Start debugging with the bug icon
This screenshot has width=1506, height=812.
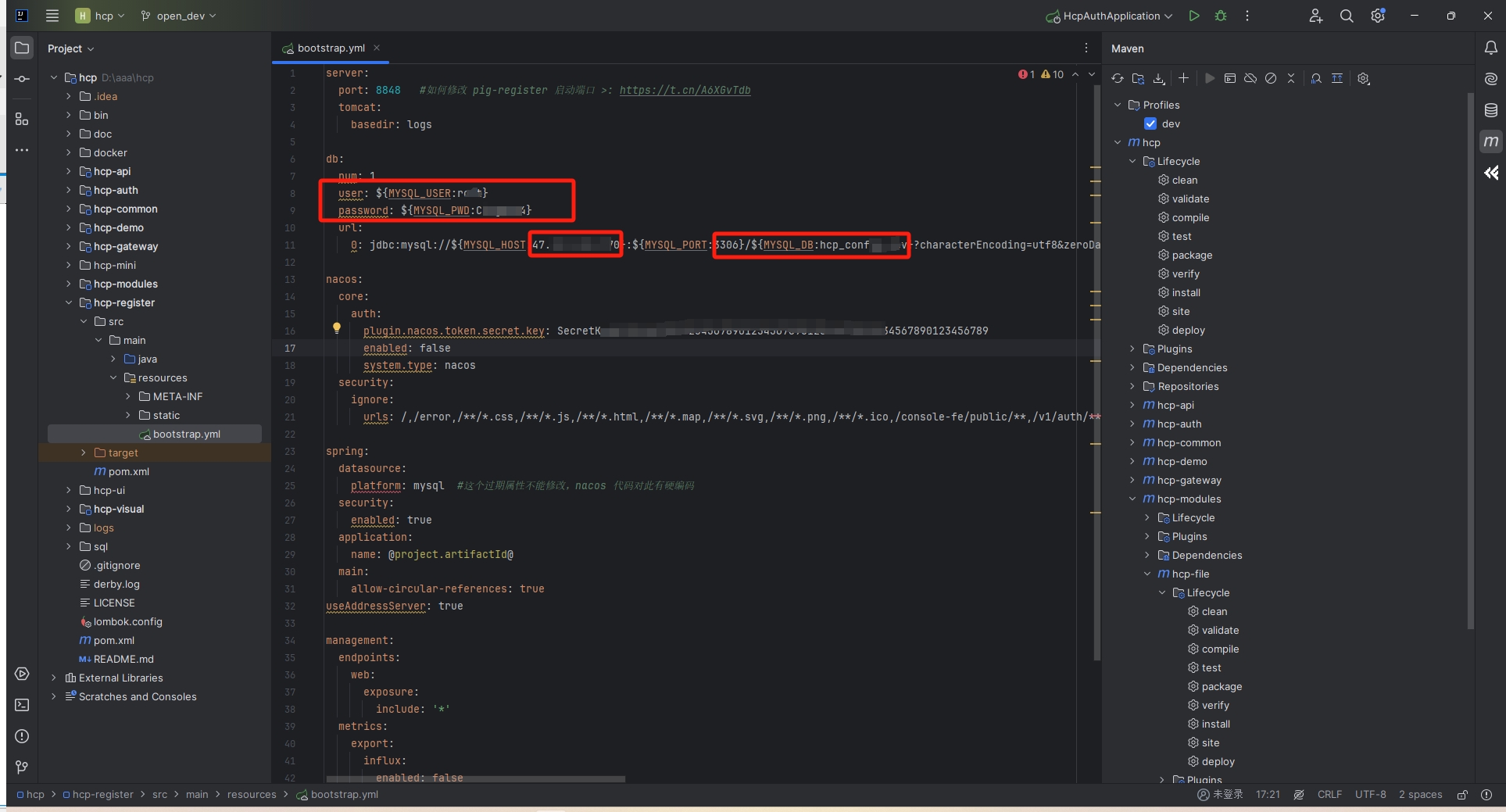pos(1220,16)
